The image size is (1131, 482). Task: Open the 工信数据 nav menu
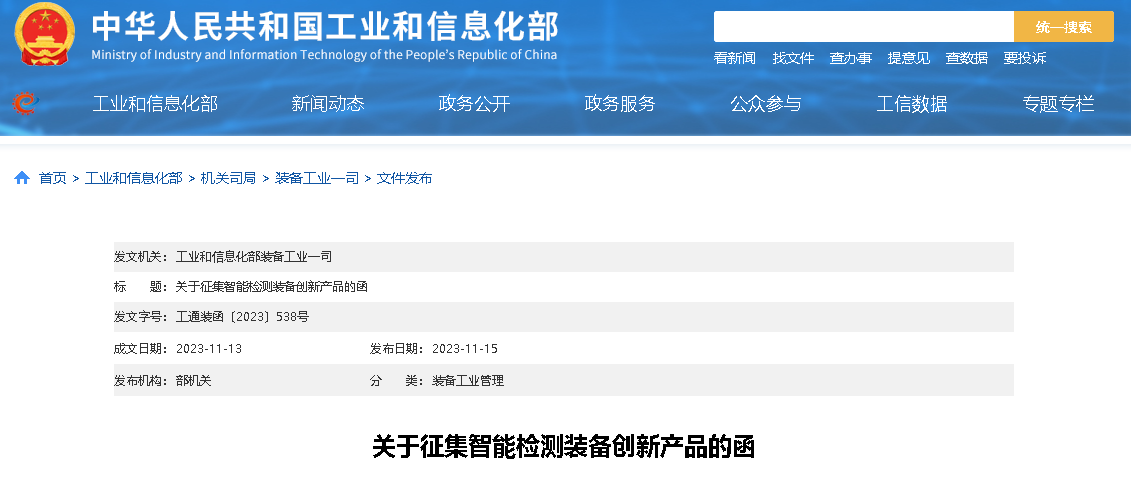[912, 104]
